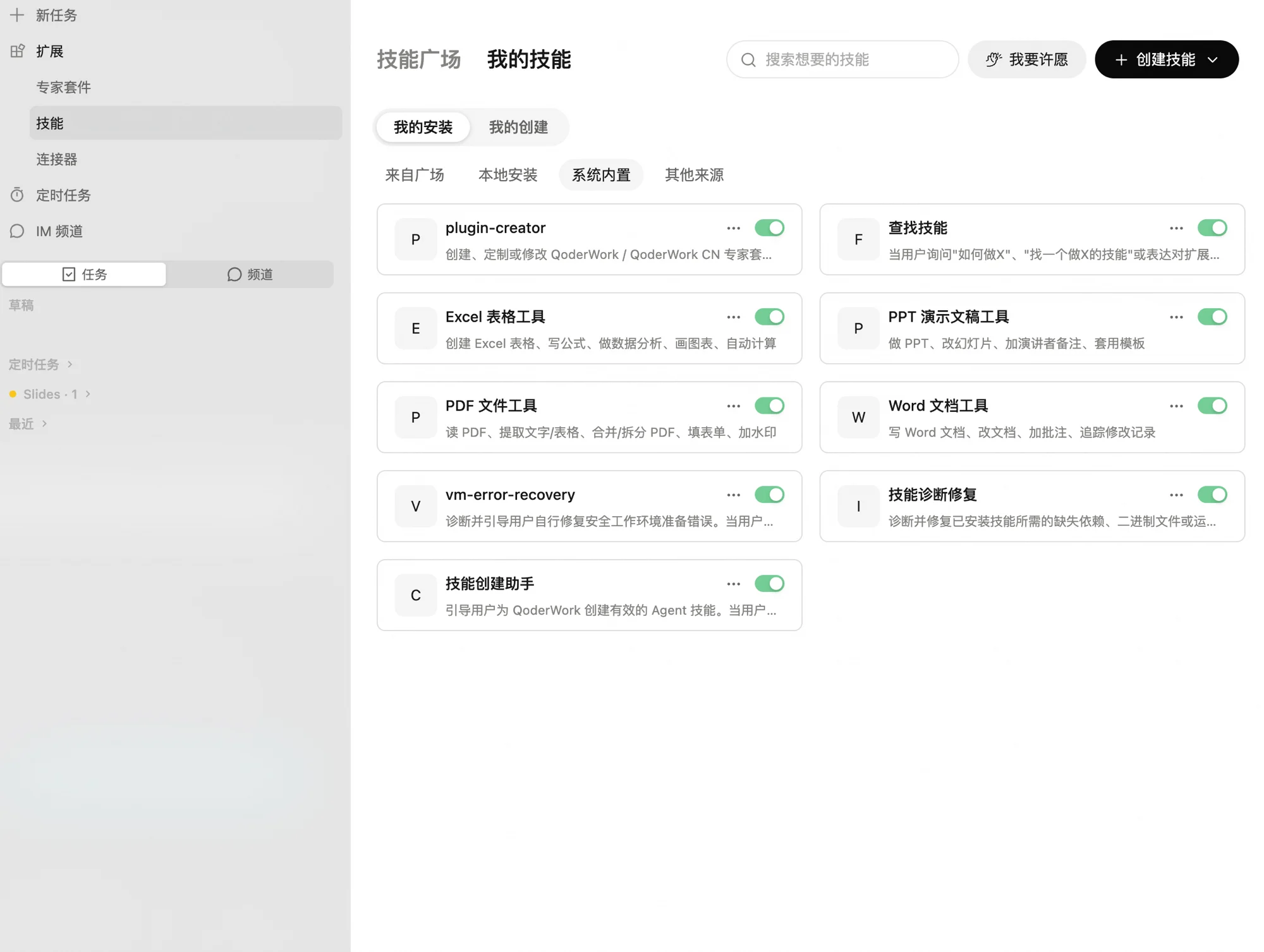Switch sidebar to 频道 tab
Screen dimensions: 1264x952
pyautogui.click(x=250, y=275)
